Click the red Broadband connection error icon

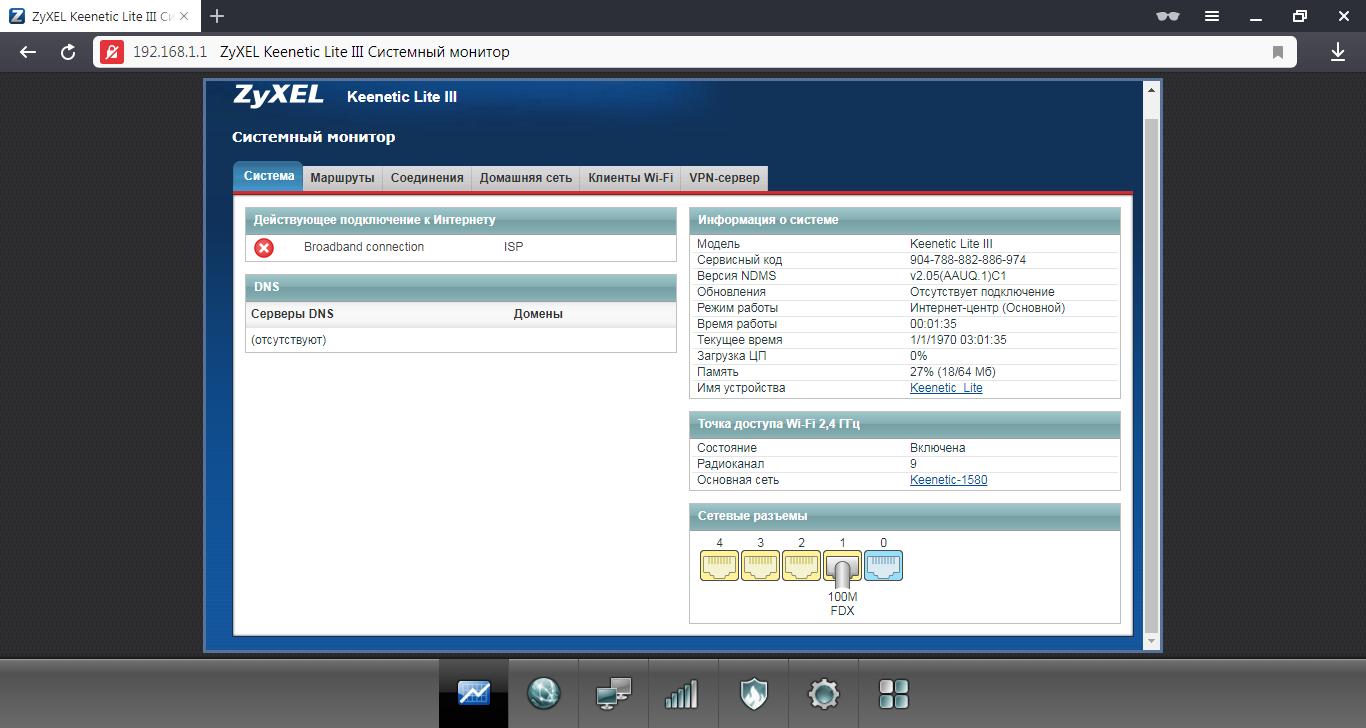264,248
